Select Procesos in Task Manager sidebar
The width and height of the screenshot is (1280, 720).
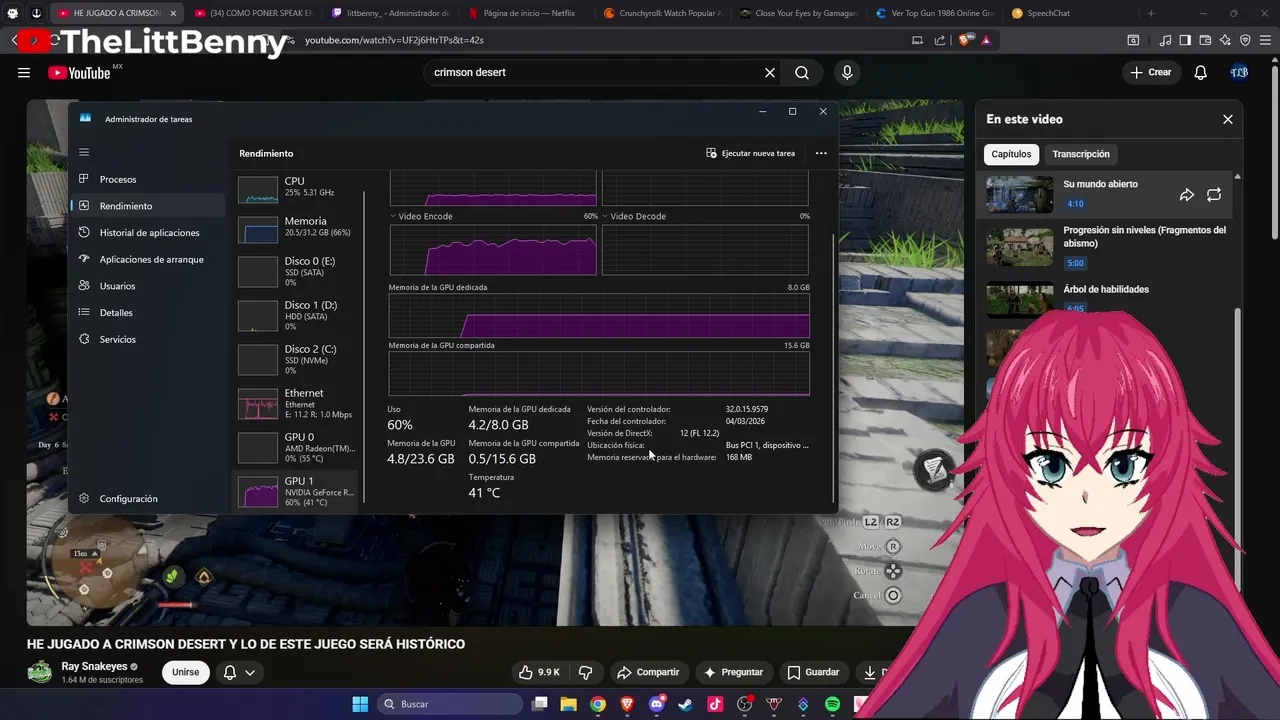point(148,179)
